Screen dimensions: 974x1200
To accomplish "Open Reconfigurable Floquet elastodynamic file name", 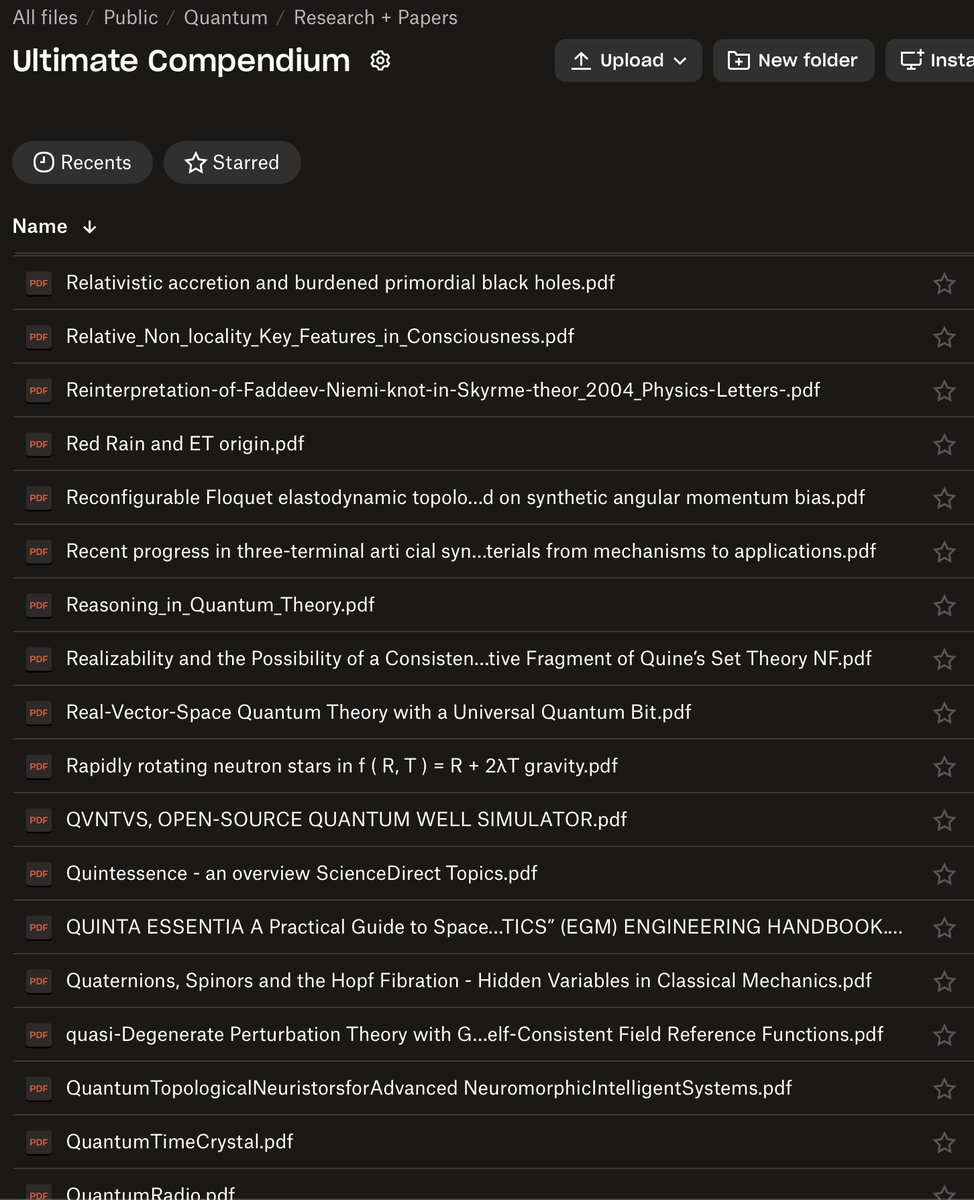I will click(465, 498).
